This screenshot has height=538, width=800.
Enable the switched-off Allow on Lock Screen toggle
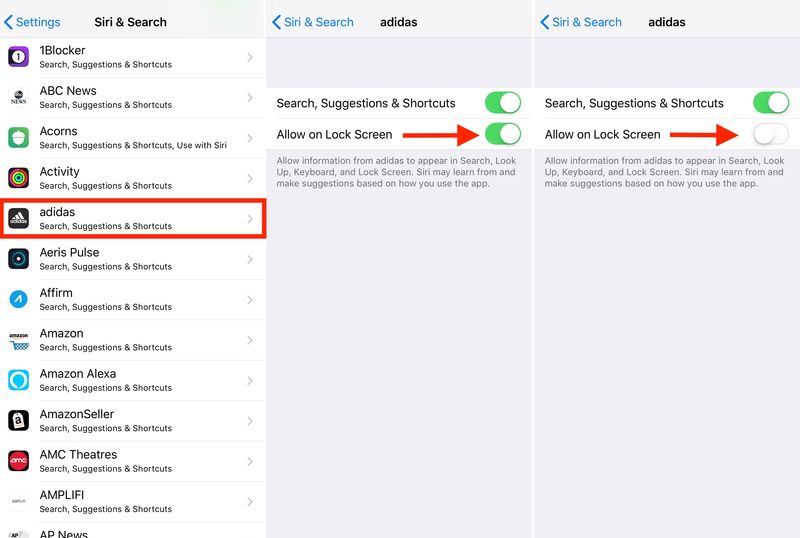click(x=771, y=134)
